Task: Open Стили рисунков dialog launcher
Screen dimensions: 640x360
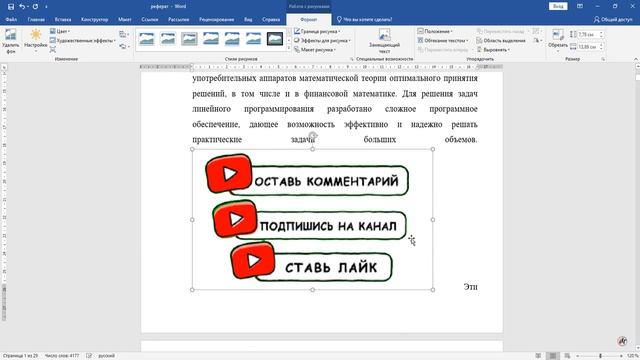Action: [352, 59]
